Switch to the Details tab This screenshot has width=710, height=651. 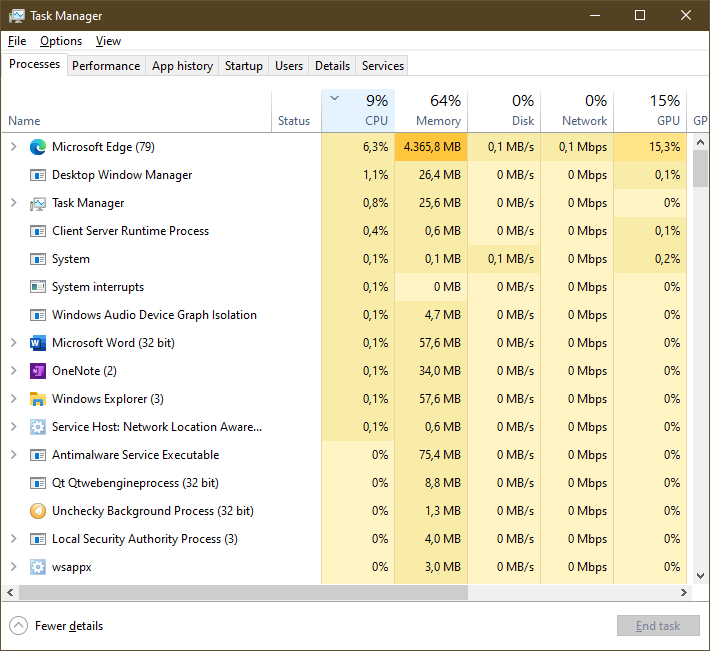332,66
